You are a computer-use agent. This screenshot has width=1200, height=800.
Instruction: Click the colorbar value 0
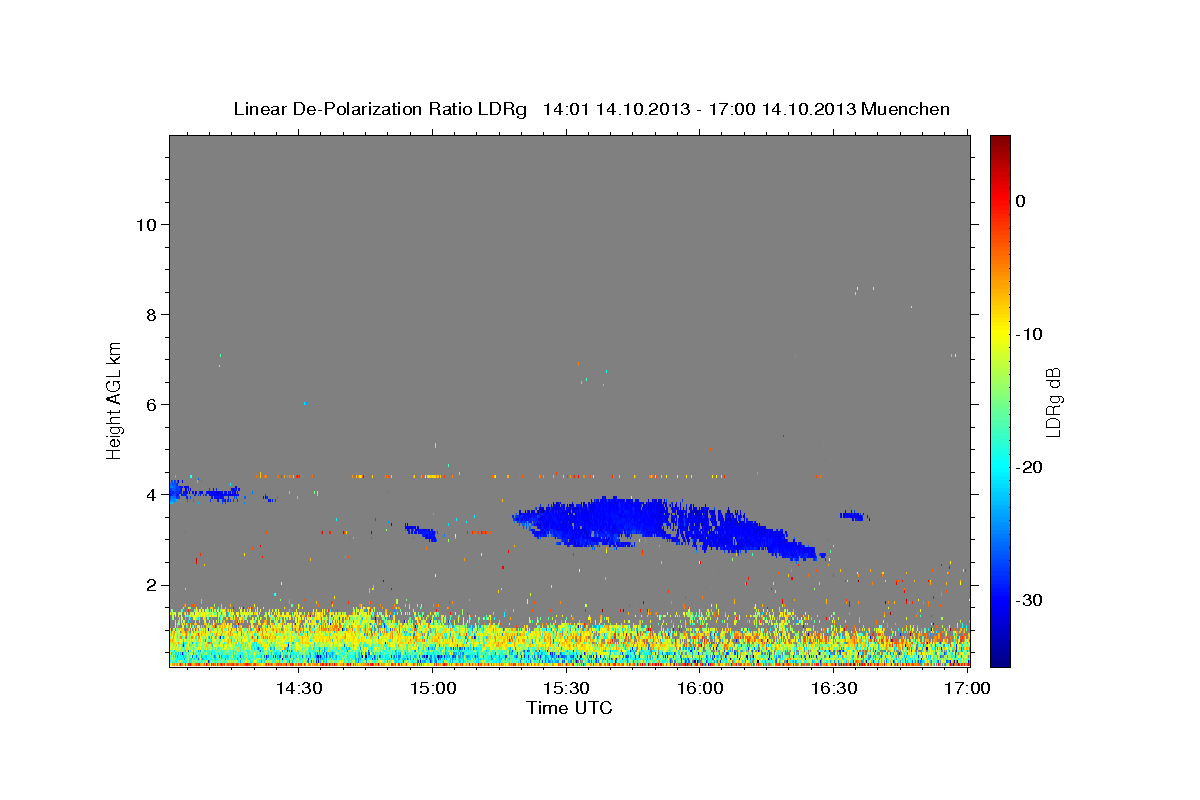click(1020, 201)
